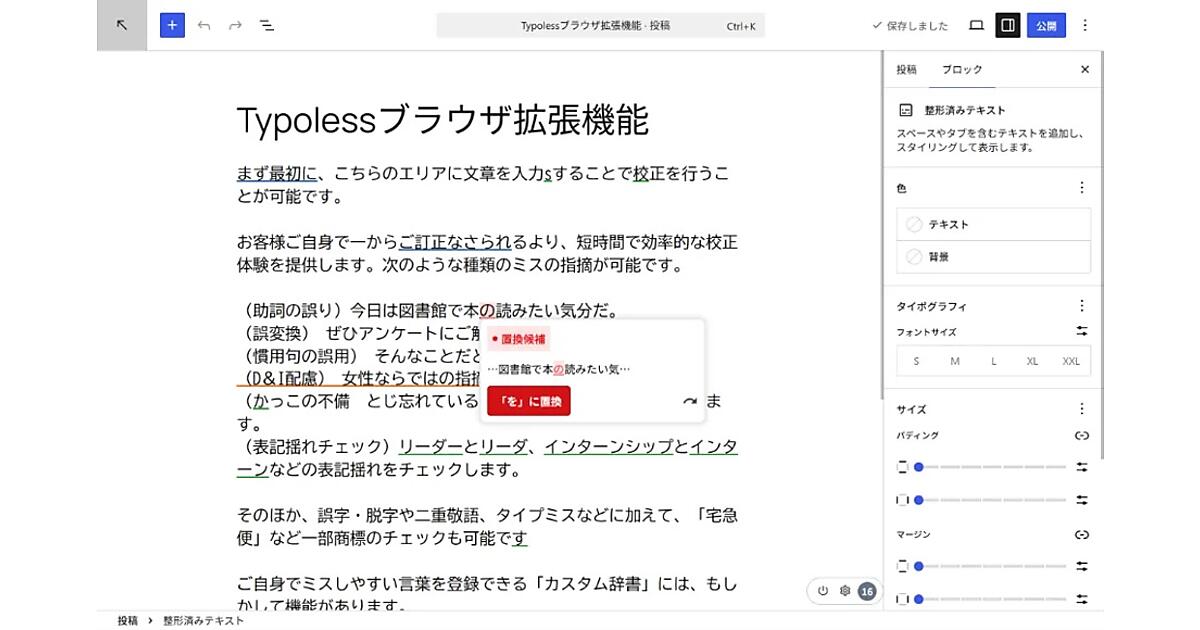This screenshot has width=1200, height=630.
Task: Open the 色 panel options menu
Action: (1081, 188)
